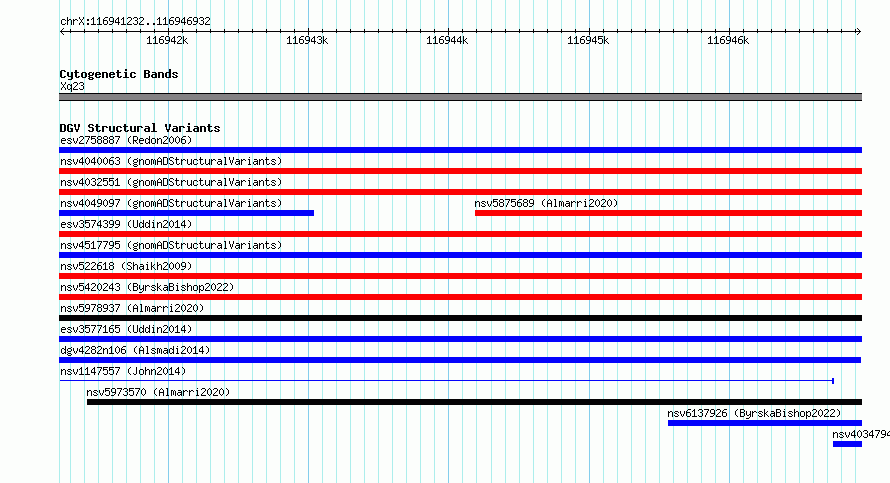Select the blue nsv4517795 variant bar
This screenshot has width=890, height=483.
click(x=460, y=255)
